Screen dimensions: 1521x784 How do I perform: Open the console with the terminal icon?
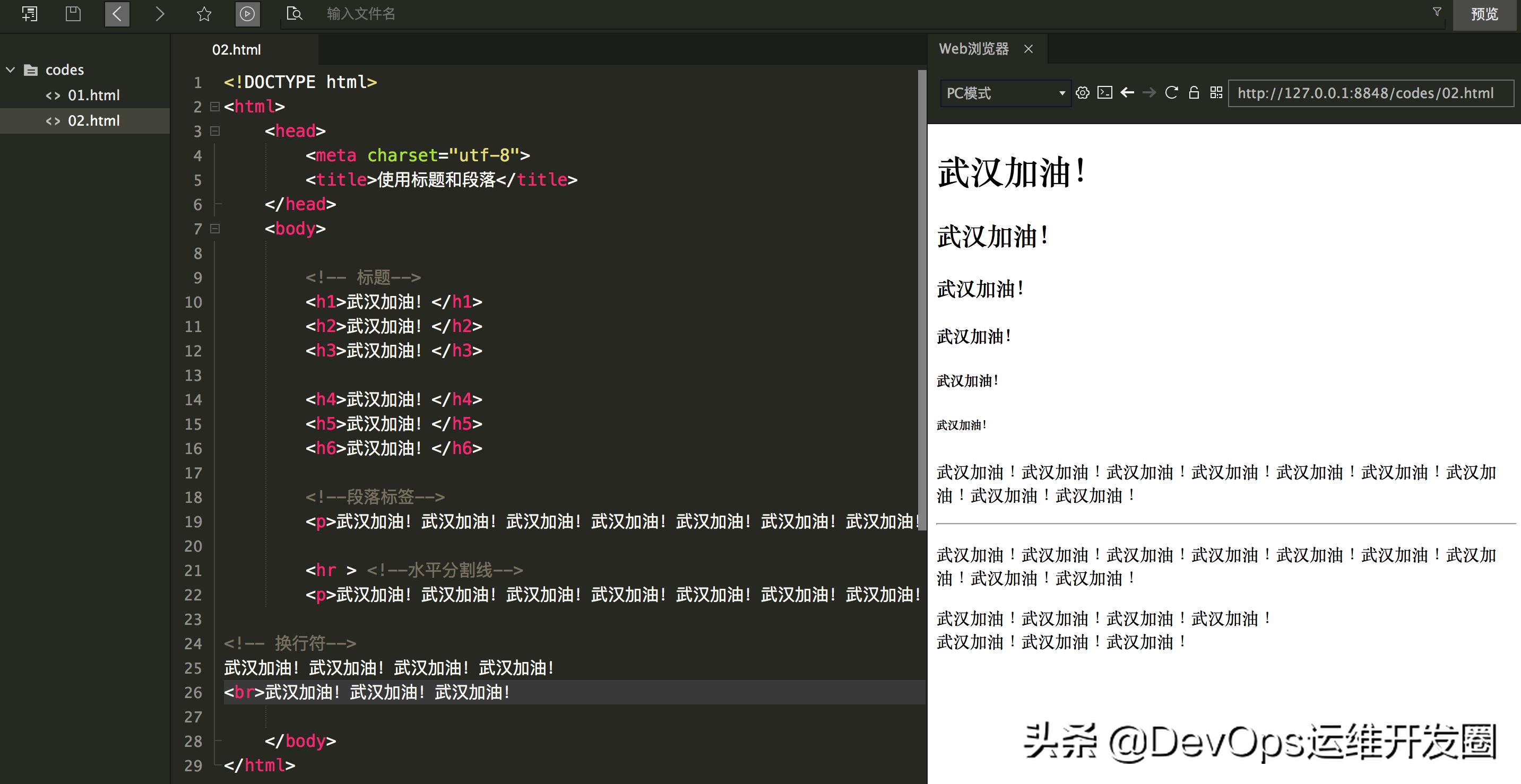point(1104,93)
